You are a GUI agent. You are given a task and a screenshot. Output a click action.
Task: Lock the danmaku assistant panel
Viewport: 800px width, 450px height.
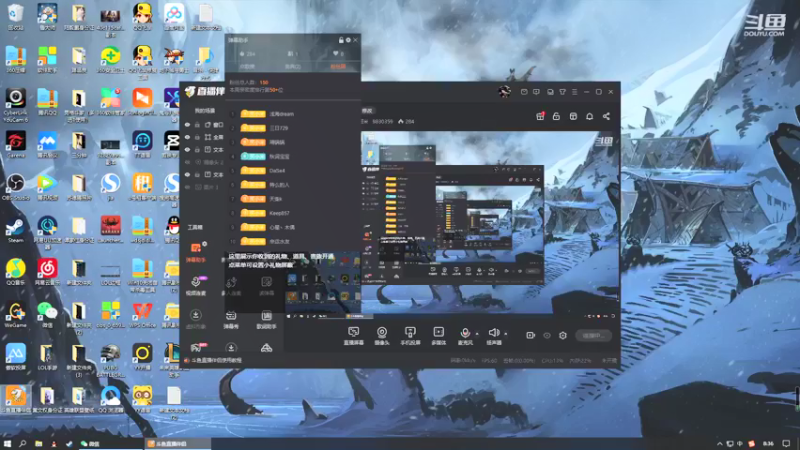point(341,40)
